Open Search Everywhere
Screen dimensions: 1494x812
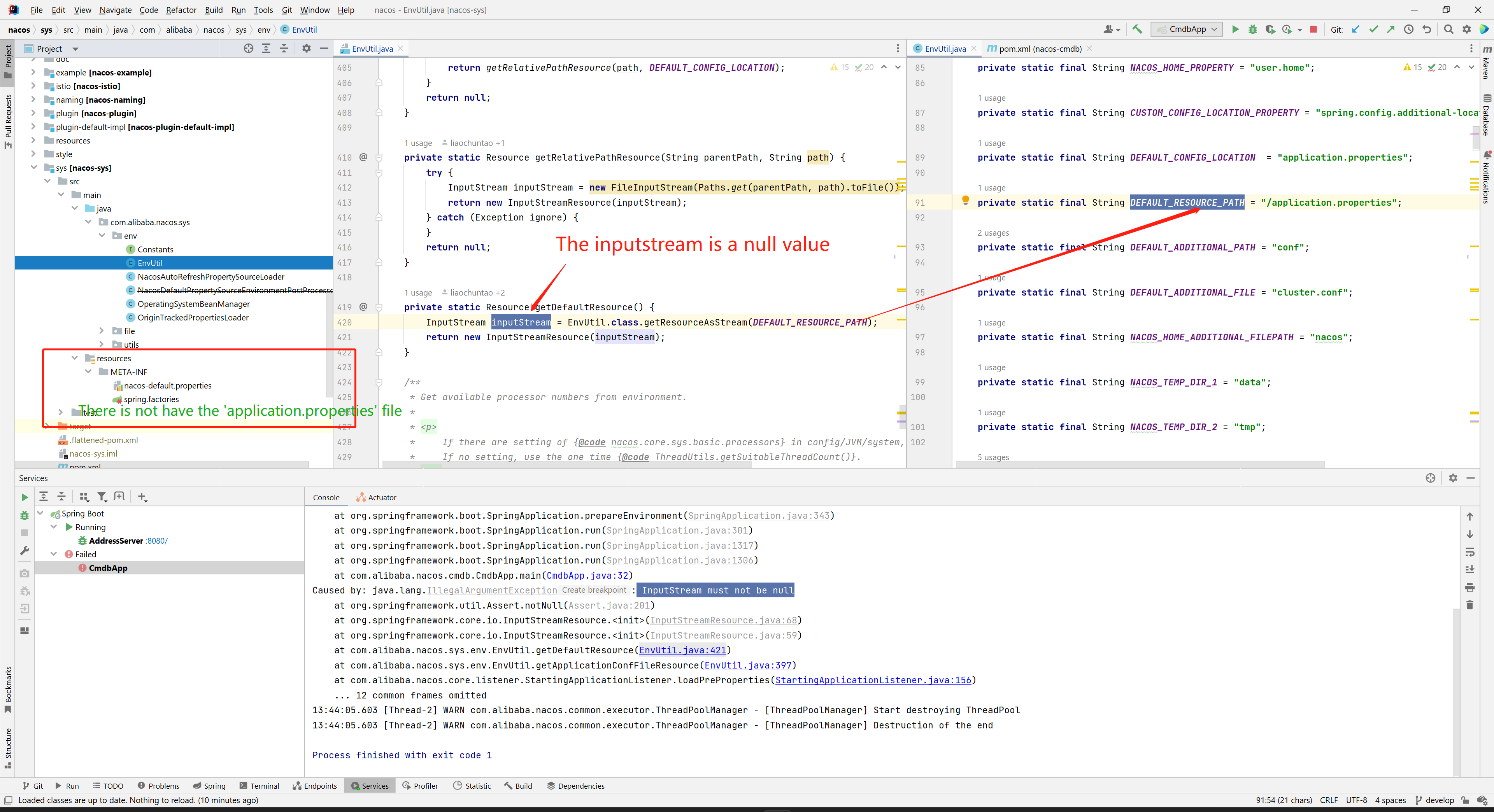(1448, 29)
